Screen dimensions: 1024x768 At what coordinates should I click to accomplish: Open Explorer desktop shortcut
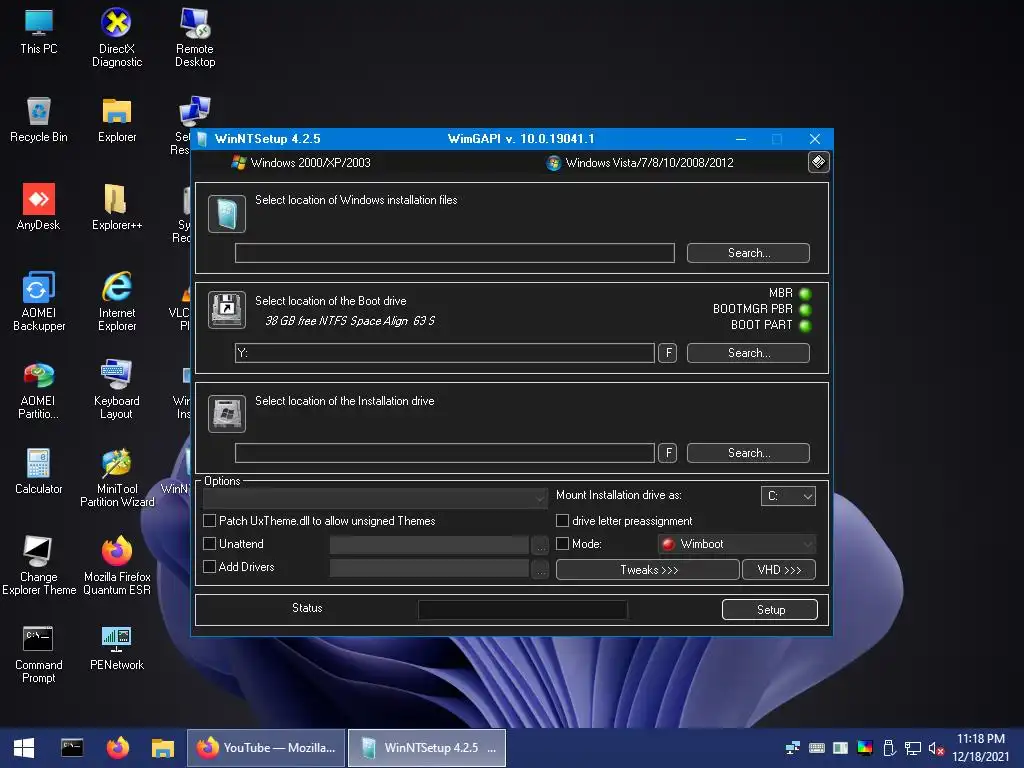pos(117,120)
